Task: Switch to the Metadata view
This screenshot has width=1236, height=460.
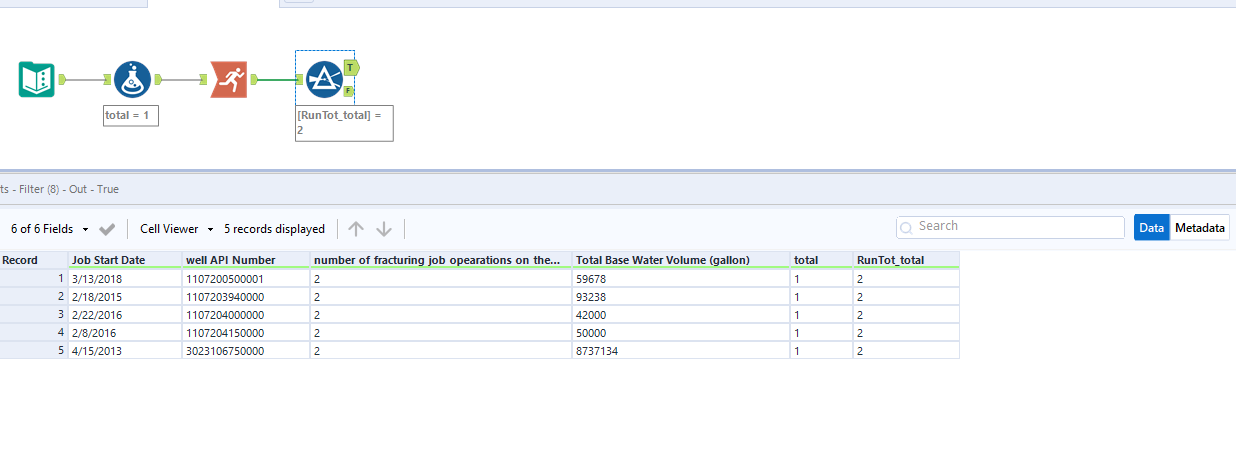Action: click(1200, 228)
